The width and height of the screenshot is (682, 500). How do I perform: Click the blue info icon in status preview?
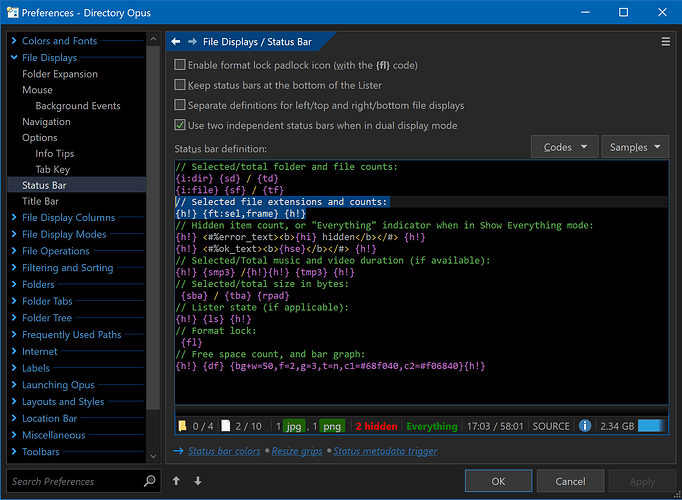[x=585, y=426]
